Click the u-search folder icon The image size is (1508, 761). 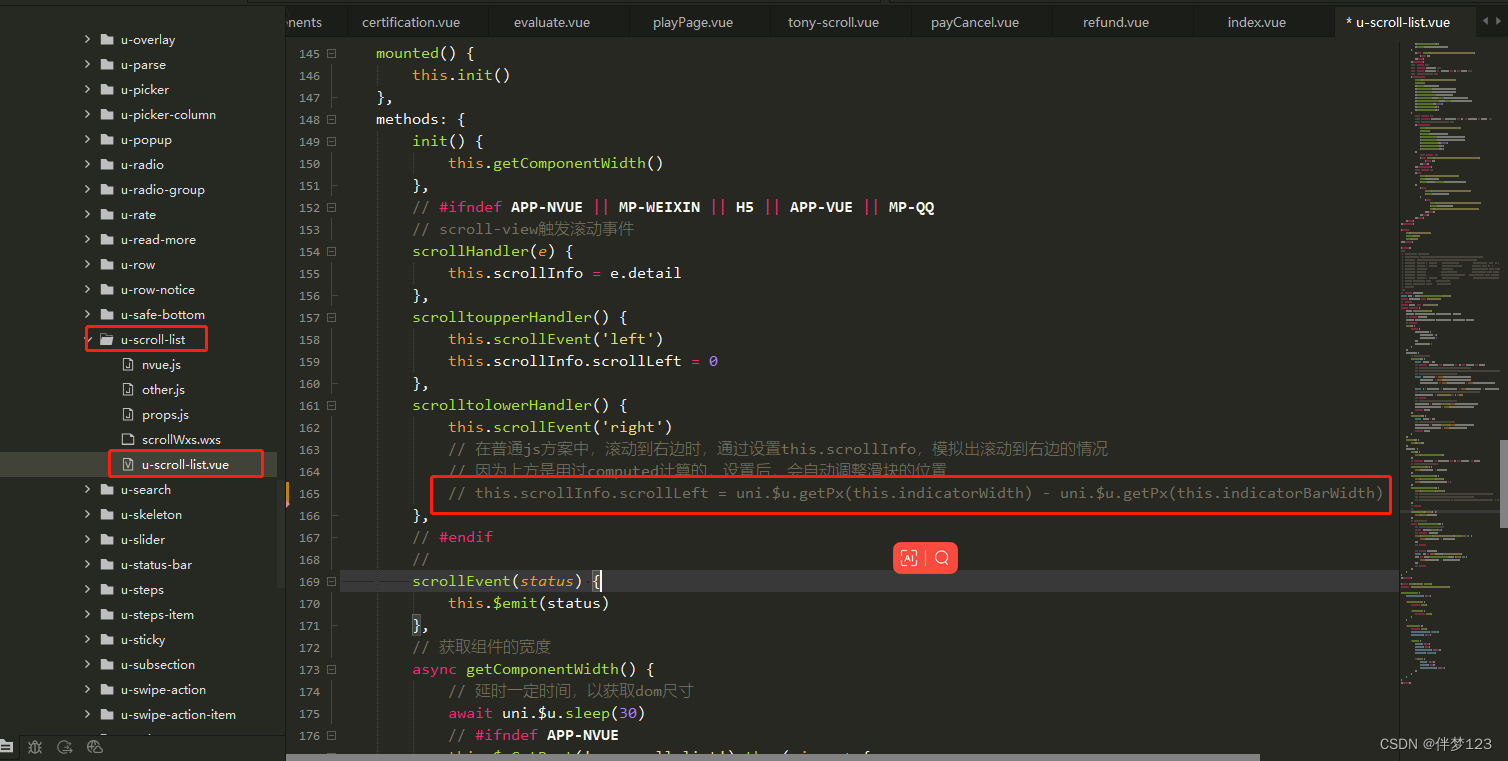(107, 489)
